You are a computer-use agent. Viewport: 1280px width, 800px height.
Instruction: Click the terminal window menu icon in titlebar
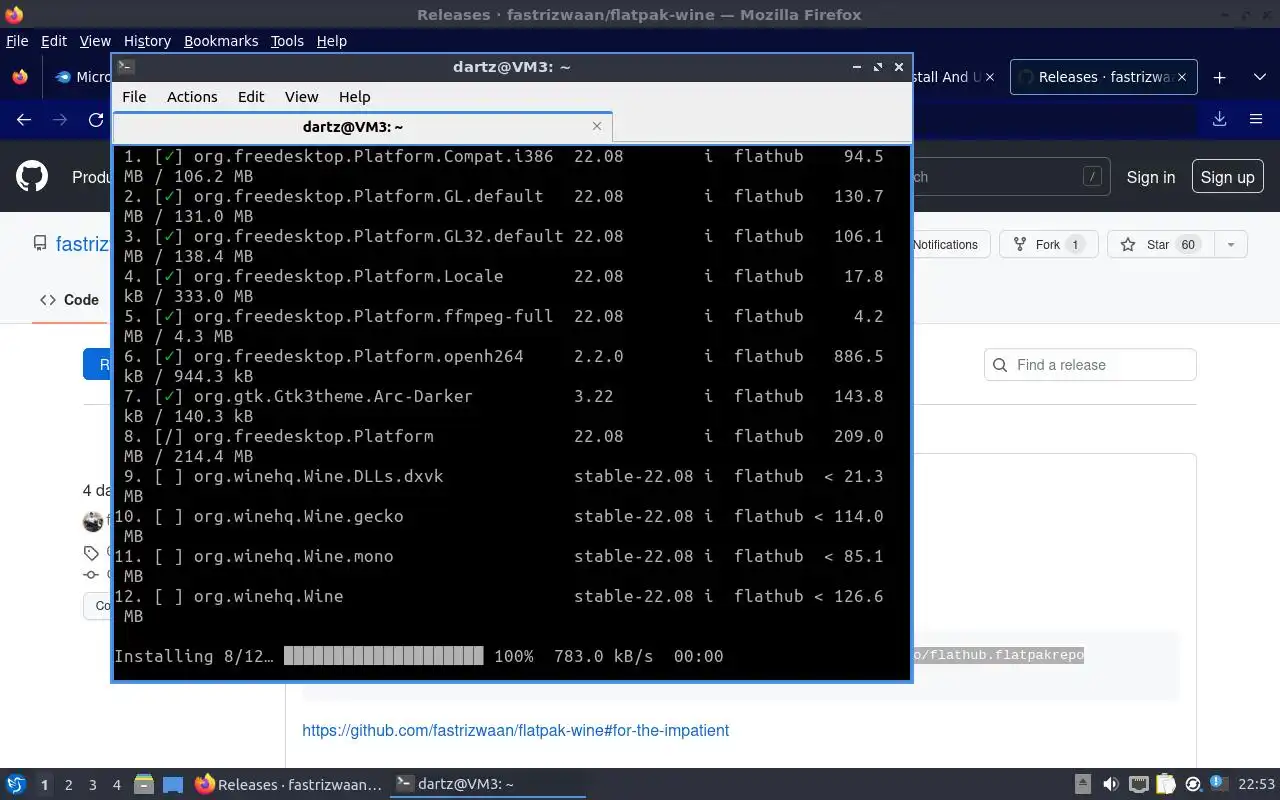point(125,67)
